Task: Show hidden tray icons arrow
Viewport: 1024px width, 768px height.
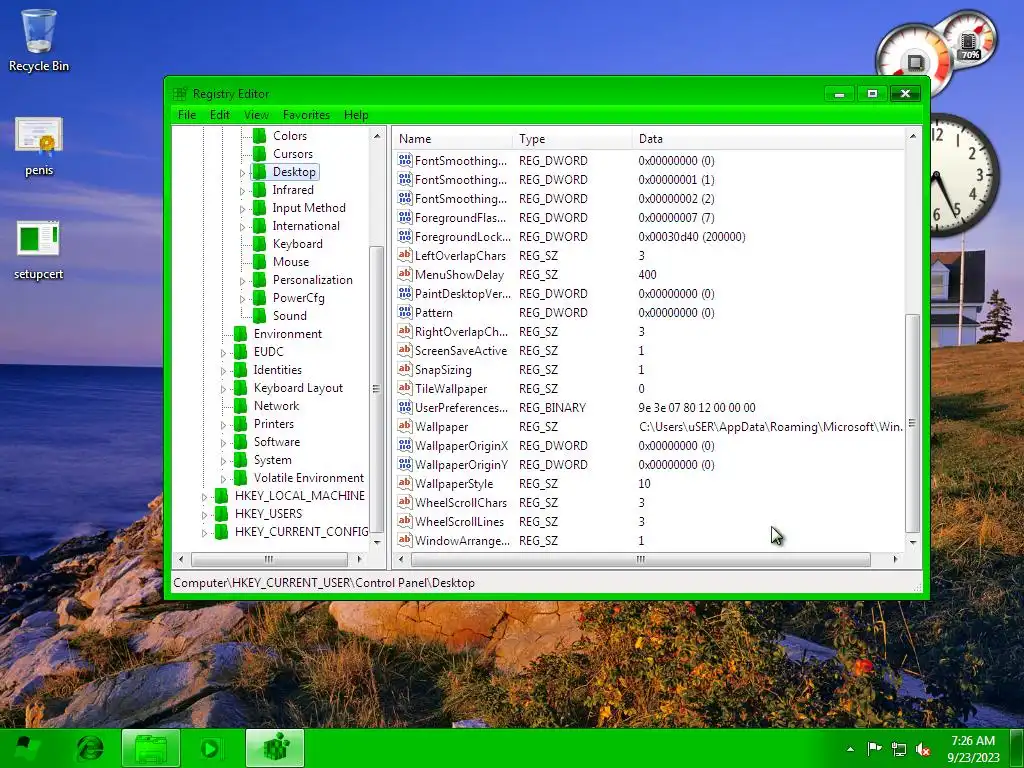Action: point(850,749)
